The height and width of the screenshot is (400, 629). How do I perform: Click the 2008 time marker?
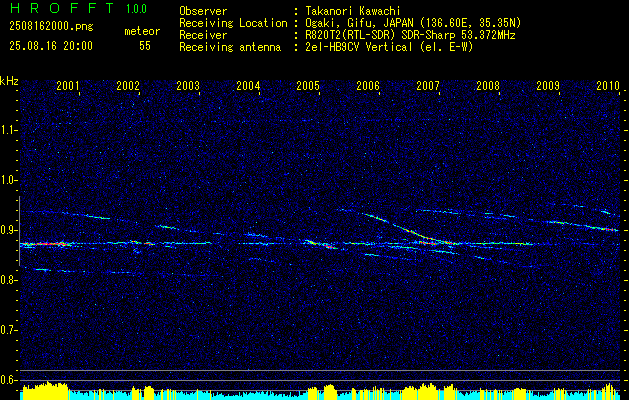[488, 85]
